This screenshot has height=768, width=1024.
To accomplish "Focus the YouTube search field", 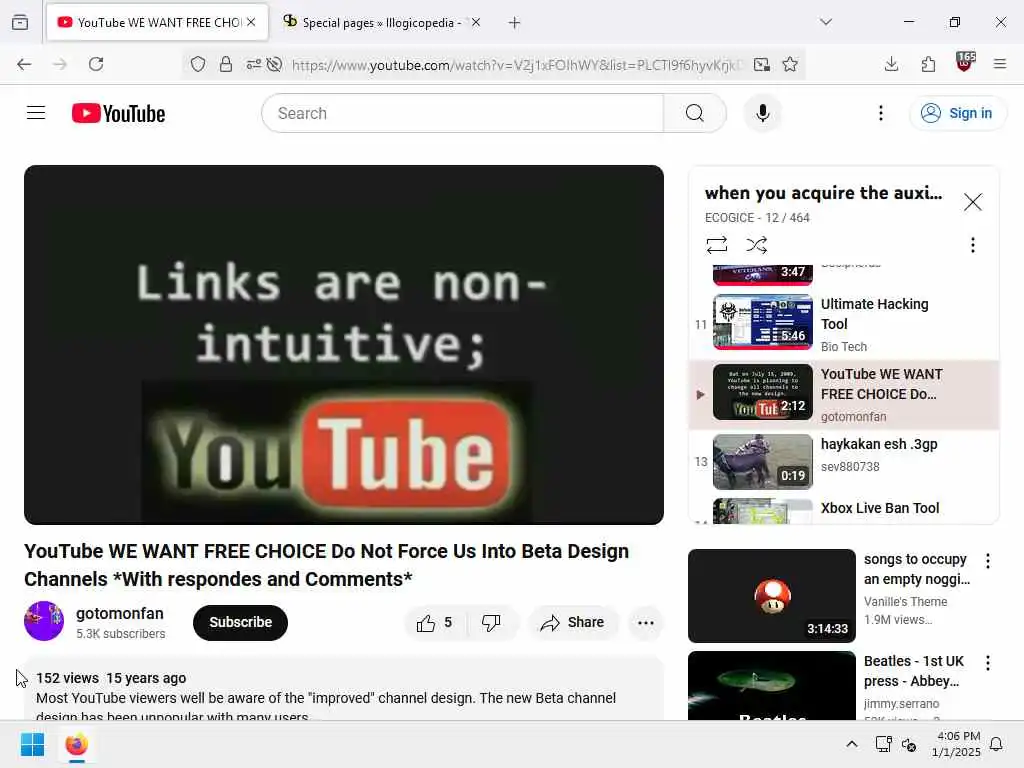I will (x=462, y=113).
